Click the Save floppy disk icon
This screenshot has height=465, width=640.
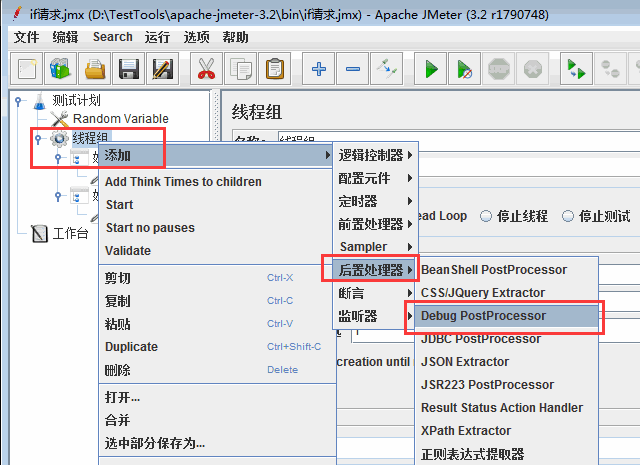(x=129, y=69)
